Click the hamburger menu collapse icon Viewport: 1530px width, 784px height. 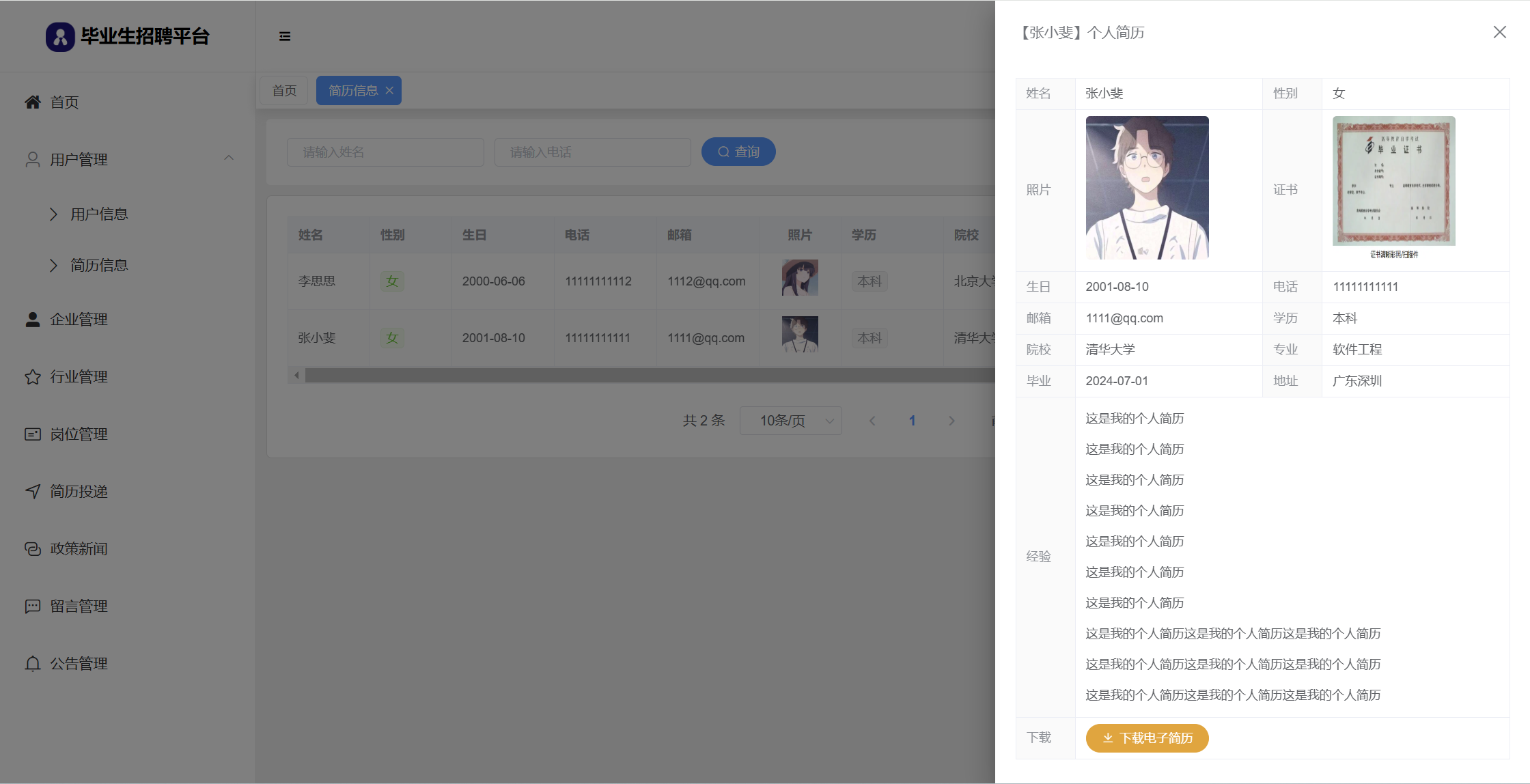[x=285, y=36]
